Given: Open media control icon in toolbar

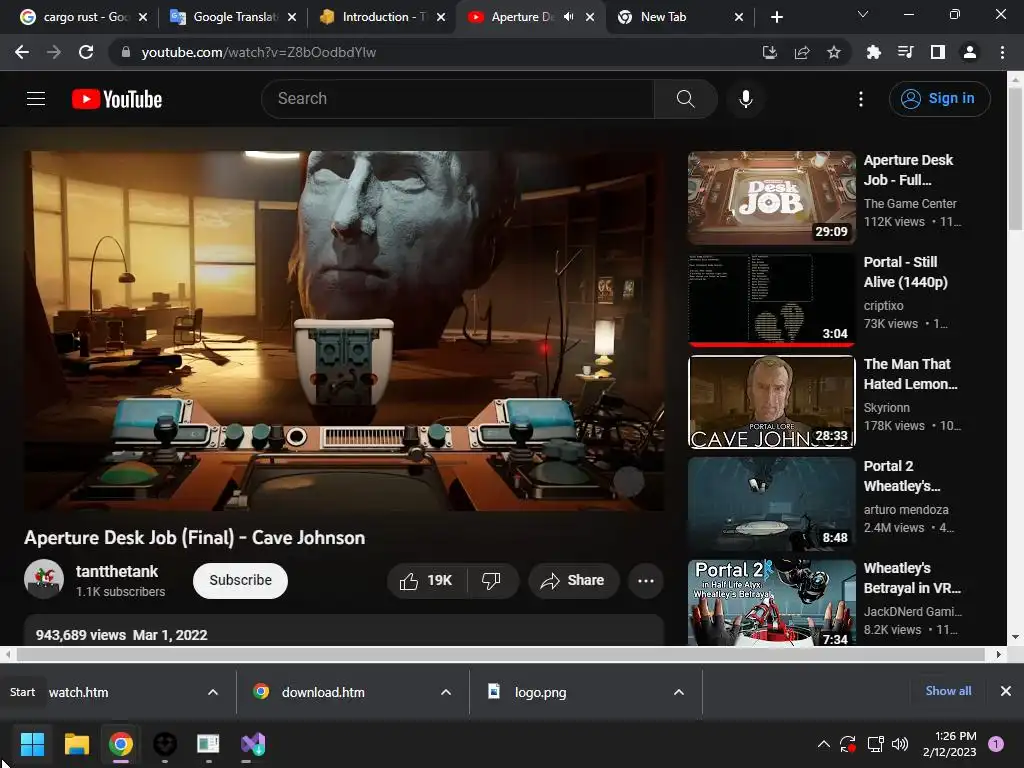Looking at the screenshot, I should coord(905,52).
